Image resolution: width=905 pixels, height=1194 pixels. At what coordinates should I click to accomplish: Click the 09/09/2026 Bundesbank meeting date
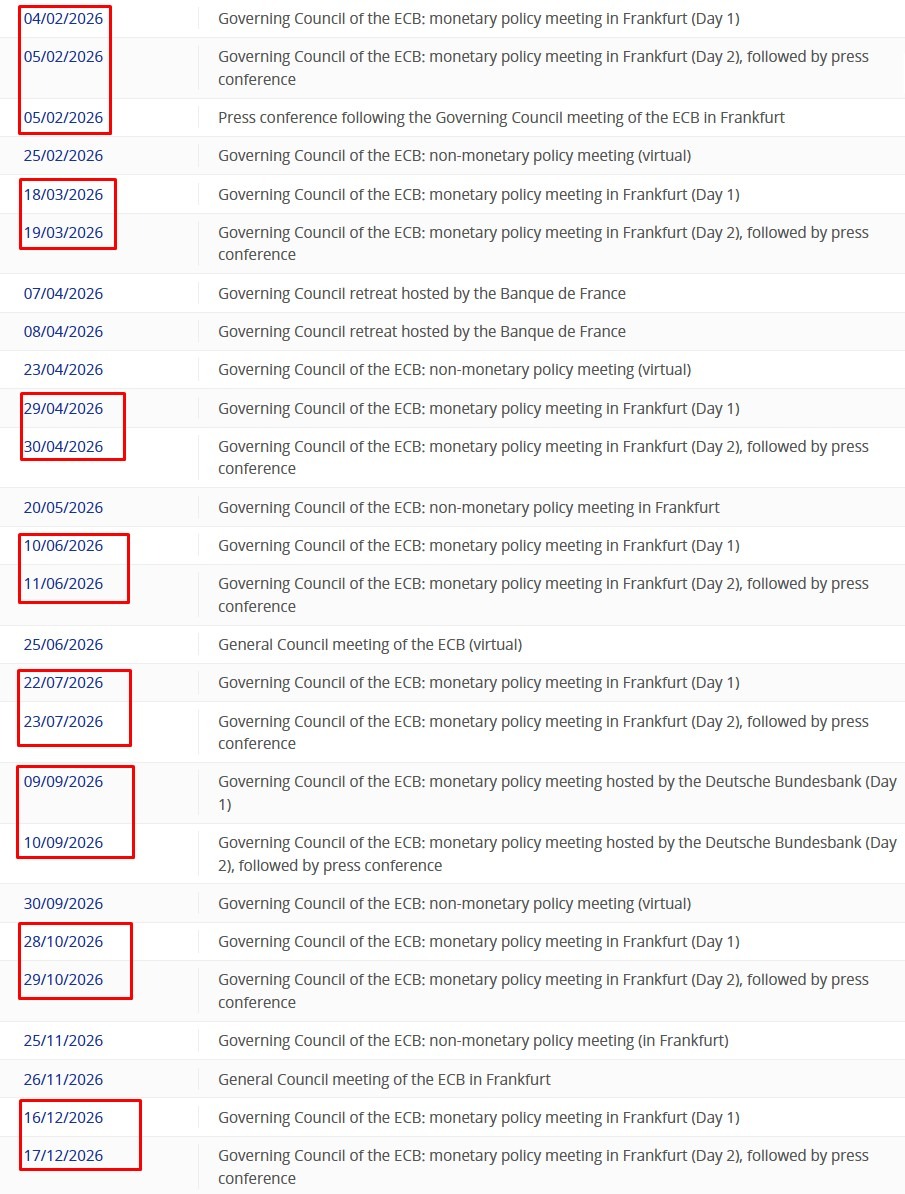pyautogui.click(x=63, y=781)
